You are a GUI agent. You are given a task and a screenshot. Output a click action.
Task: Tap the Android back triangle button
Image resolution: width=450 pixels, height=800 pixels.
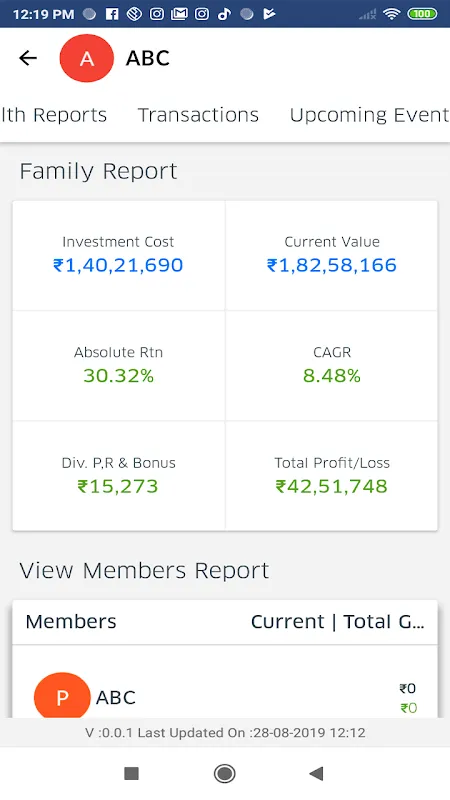point(316,773)
